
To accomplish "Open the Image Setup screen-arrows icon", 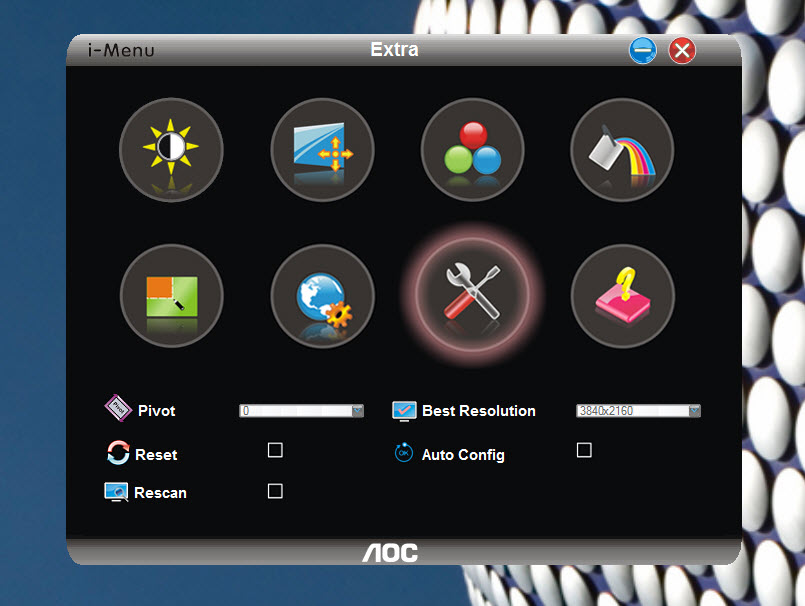I will [x=322, y=149].
